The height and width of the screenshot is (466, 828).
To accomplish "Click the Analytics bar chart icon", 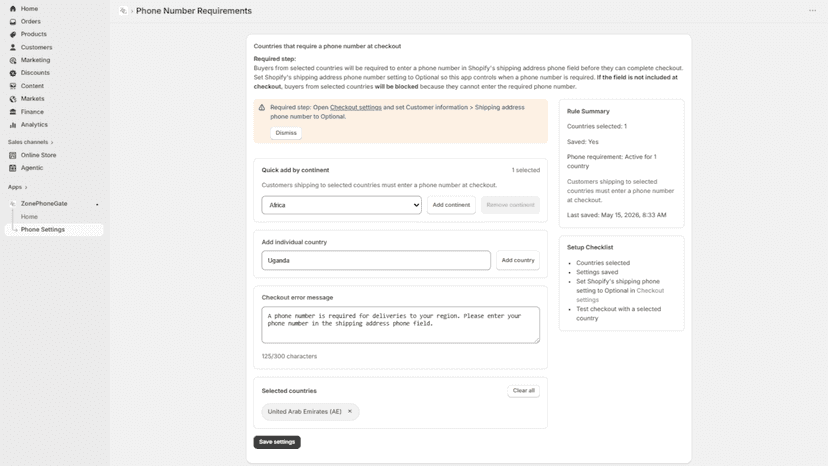I will 13,125.
